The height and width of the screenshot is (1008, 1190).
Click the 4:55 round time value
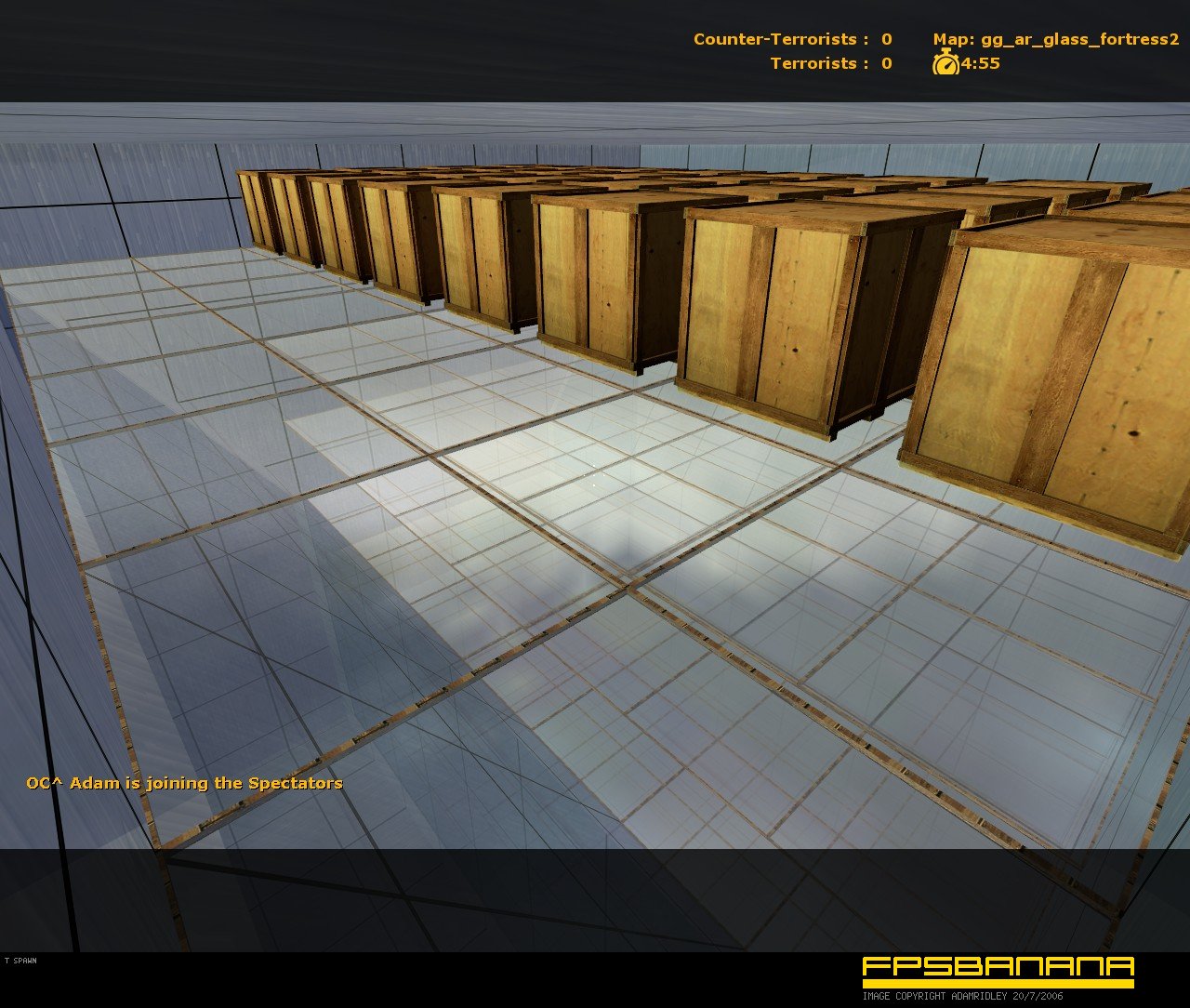[x=981, y=63]
